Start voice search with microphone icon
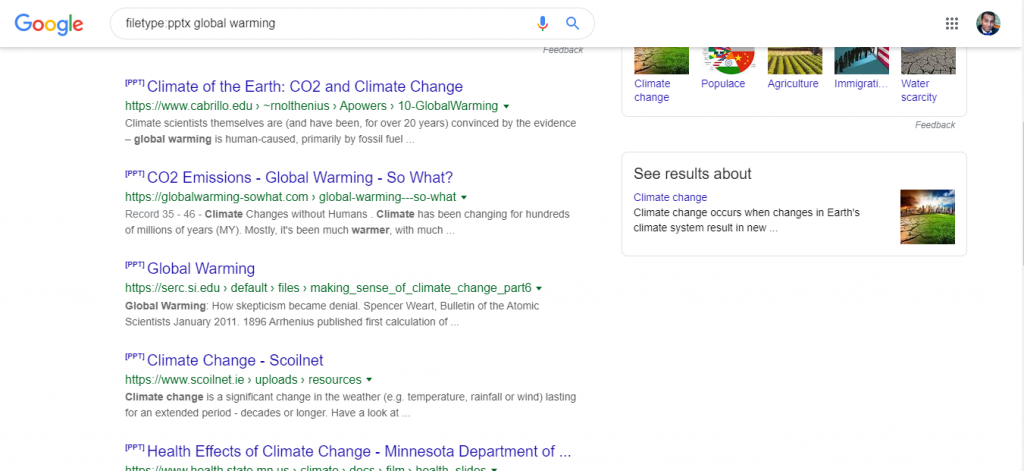The width and height of the screenshot is (1024, 471). pyautogui.click(x=542, y=24)
